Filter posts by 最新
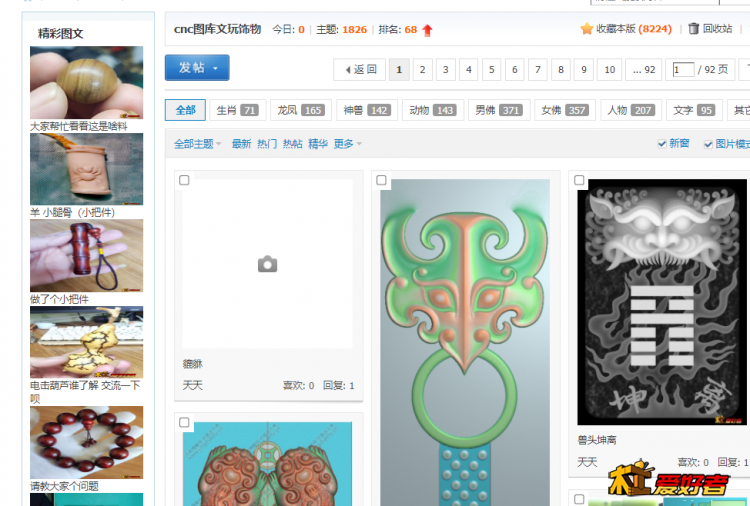 (242, 144)
